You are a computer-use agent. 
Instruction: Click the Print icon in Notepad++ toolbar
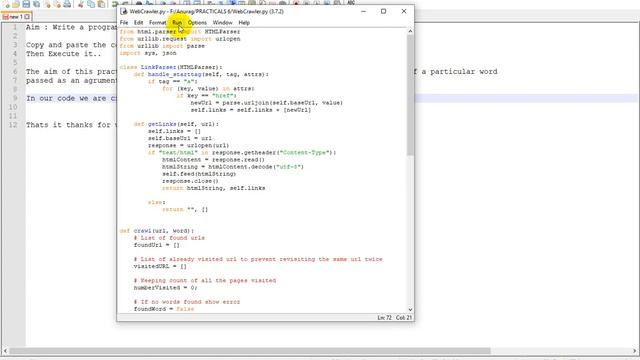coord(67,4)
